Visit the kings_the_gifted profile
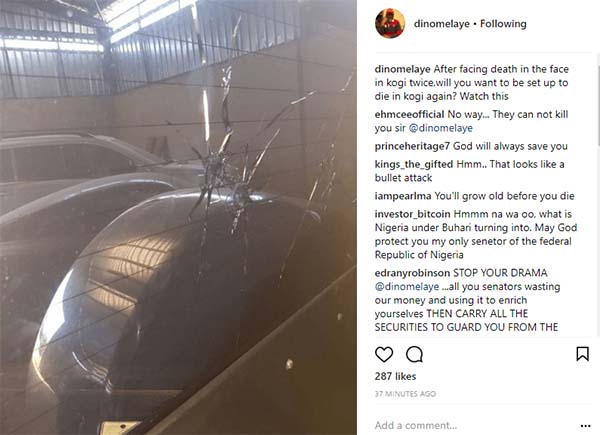This screenshot has height=435, width=600. [414, 165]
